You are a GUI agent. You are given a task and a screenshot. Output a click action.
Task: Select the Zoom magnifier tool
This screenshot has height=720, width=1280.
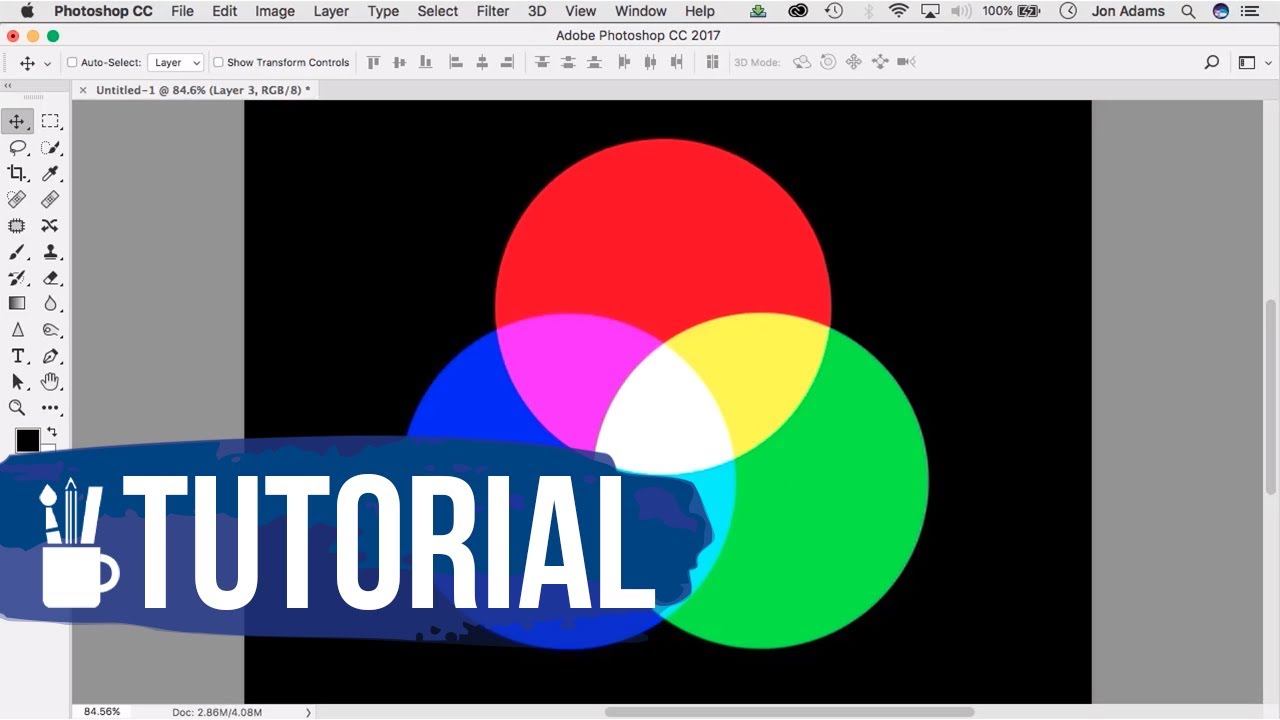pyautogui.click(x=17, y=408)
